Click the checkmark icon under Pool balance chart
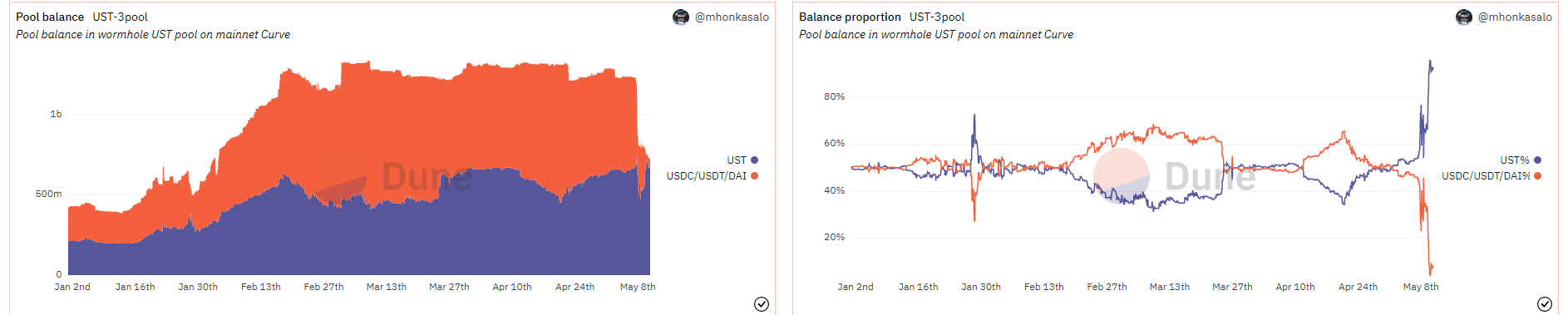This screenshot has width=1568, height=315. click(x=762, y=304)
